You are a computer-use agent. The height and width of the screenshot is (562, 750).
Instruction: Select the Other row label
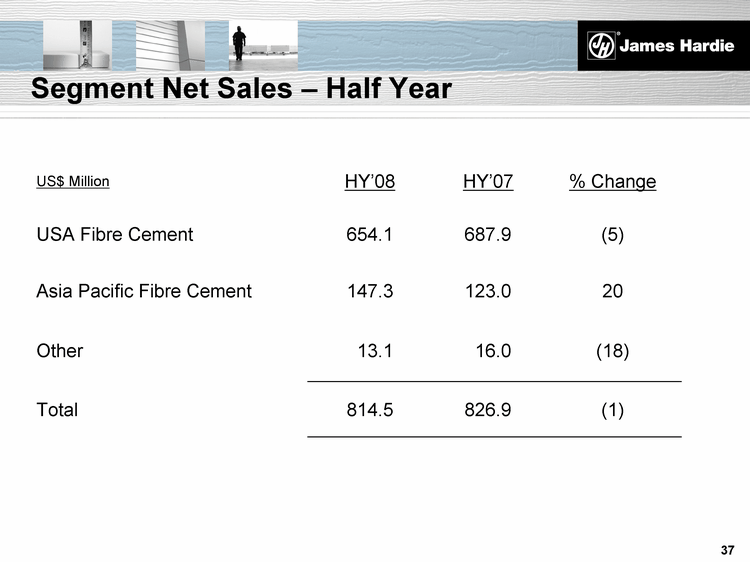click(59, 351)
